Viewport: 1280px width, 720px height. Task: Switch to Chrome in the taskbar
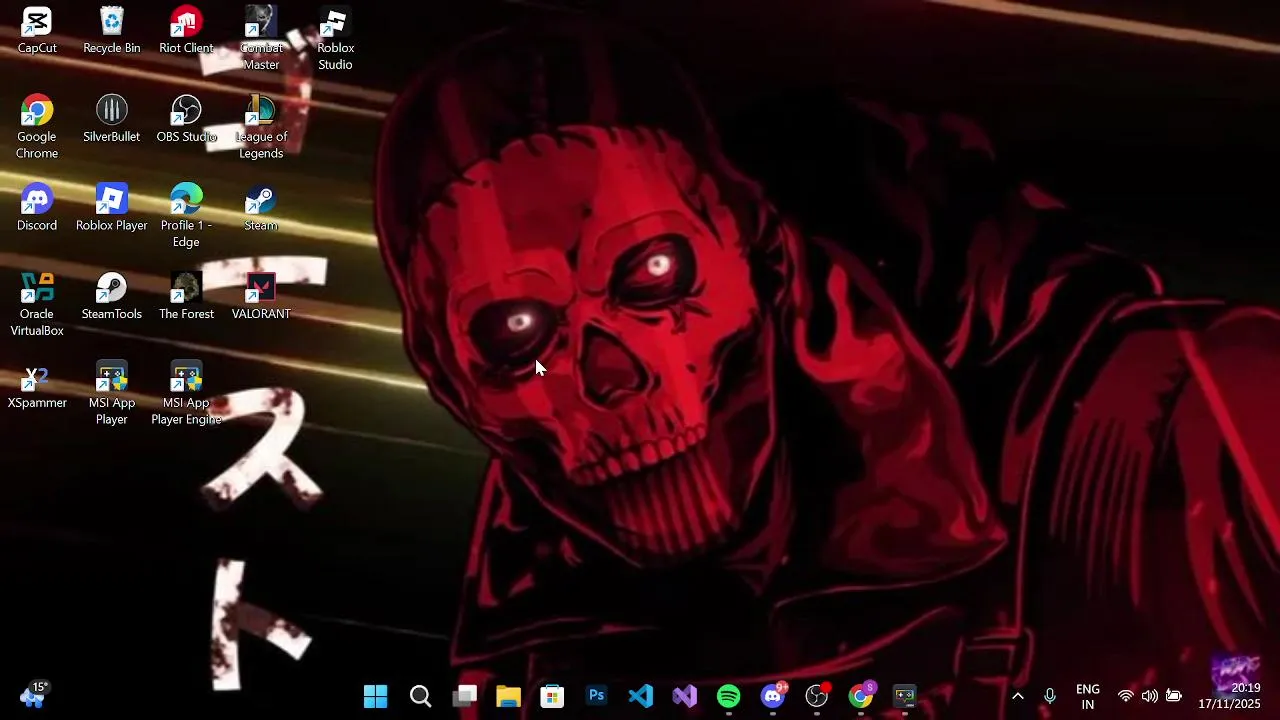tap(861, 696)
